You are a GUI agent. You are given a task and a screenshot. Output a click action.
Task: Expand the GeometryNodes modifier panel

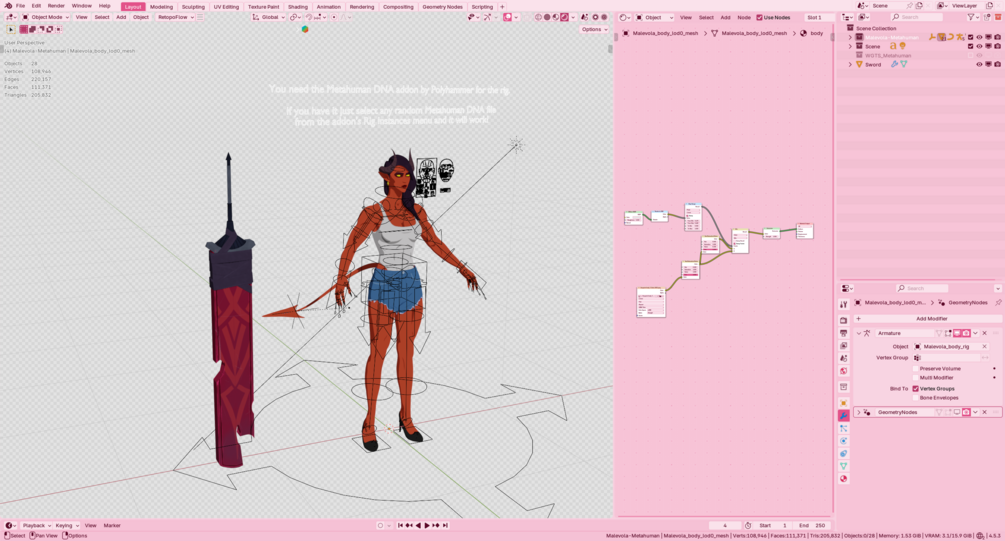coord(859,412)
